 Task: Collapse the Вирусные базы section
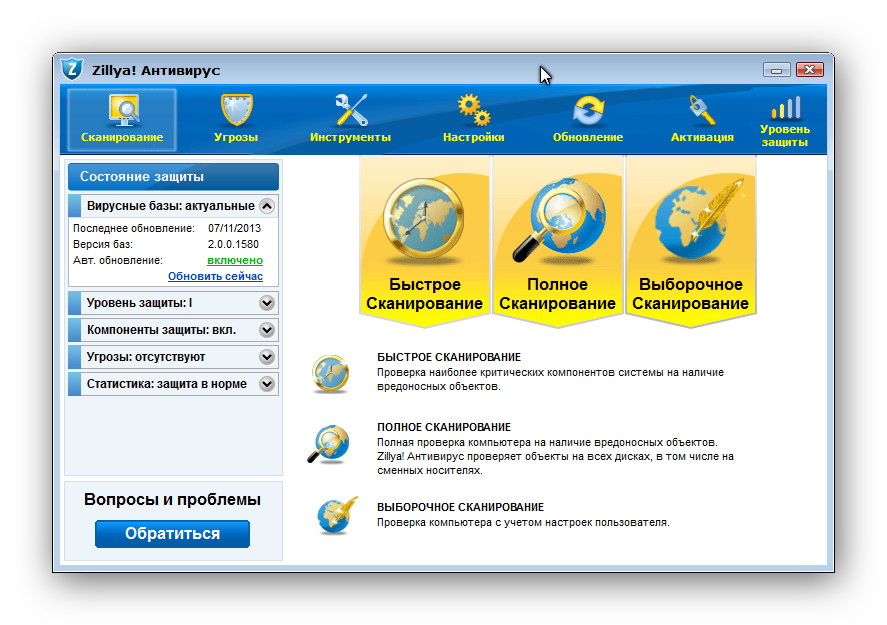(267, 206)
